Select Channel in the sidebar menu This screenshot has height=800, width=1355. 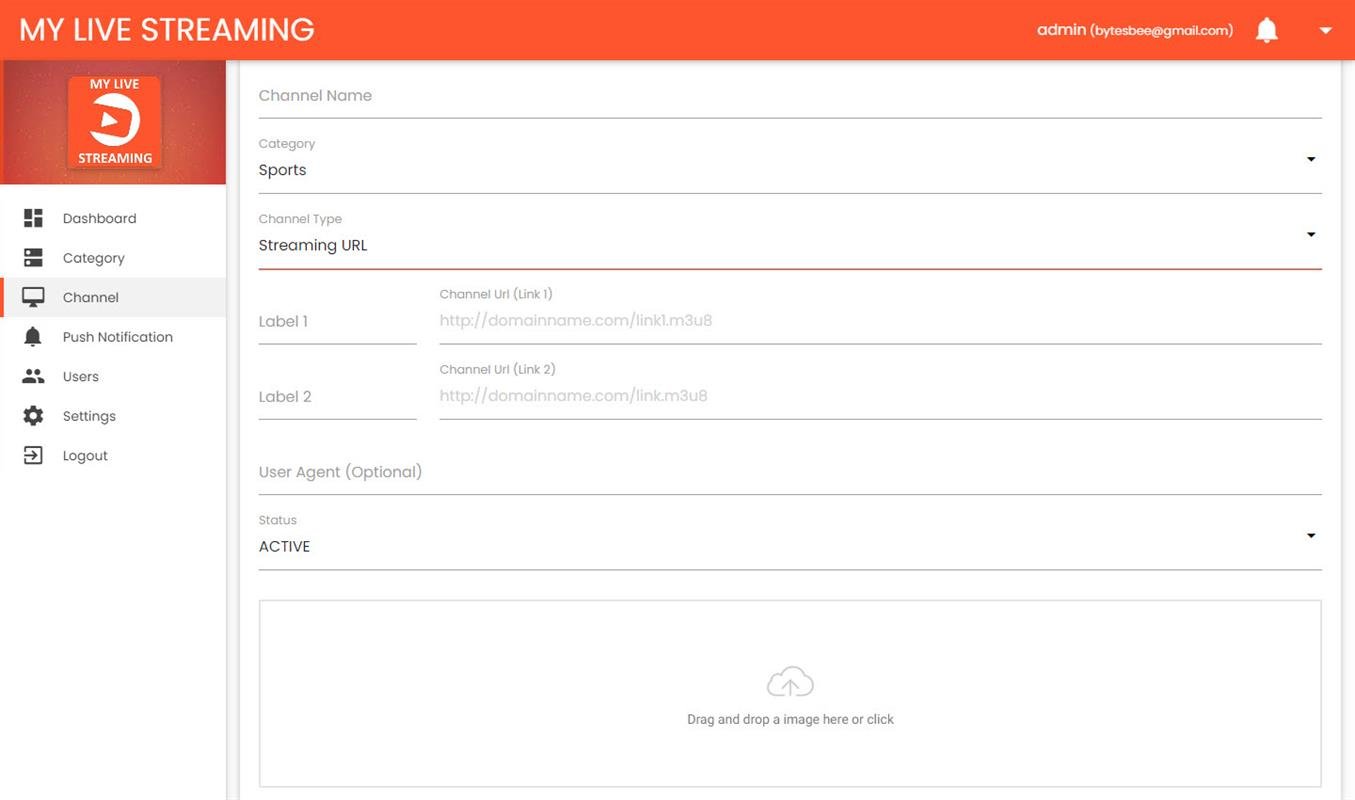coord(90,296)
